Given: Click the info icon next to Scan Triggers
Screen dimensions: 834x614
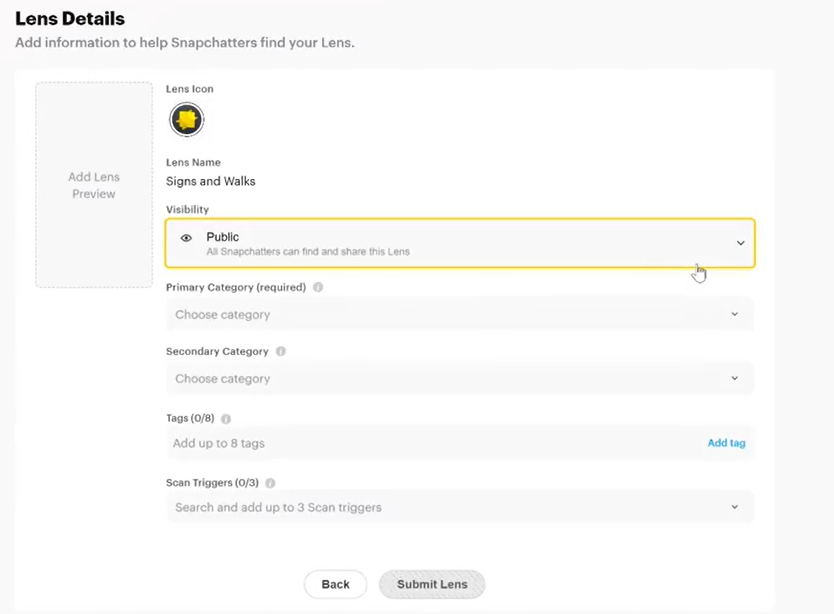Looking at the screenshot, I should [270, 483].
